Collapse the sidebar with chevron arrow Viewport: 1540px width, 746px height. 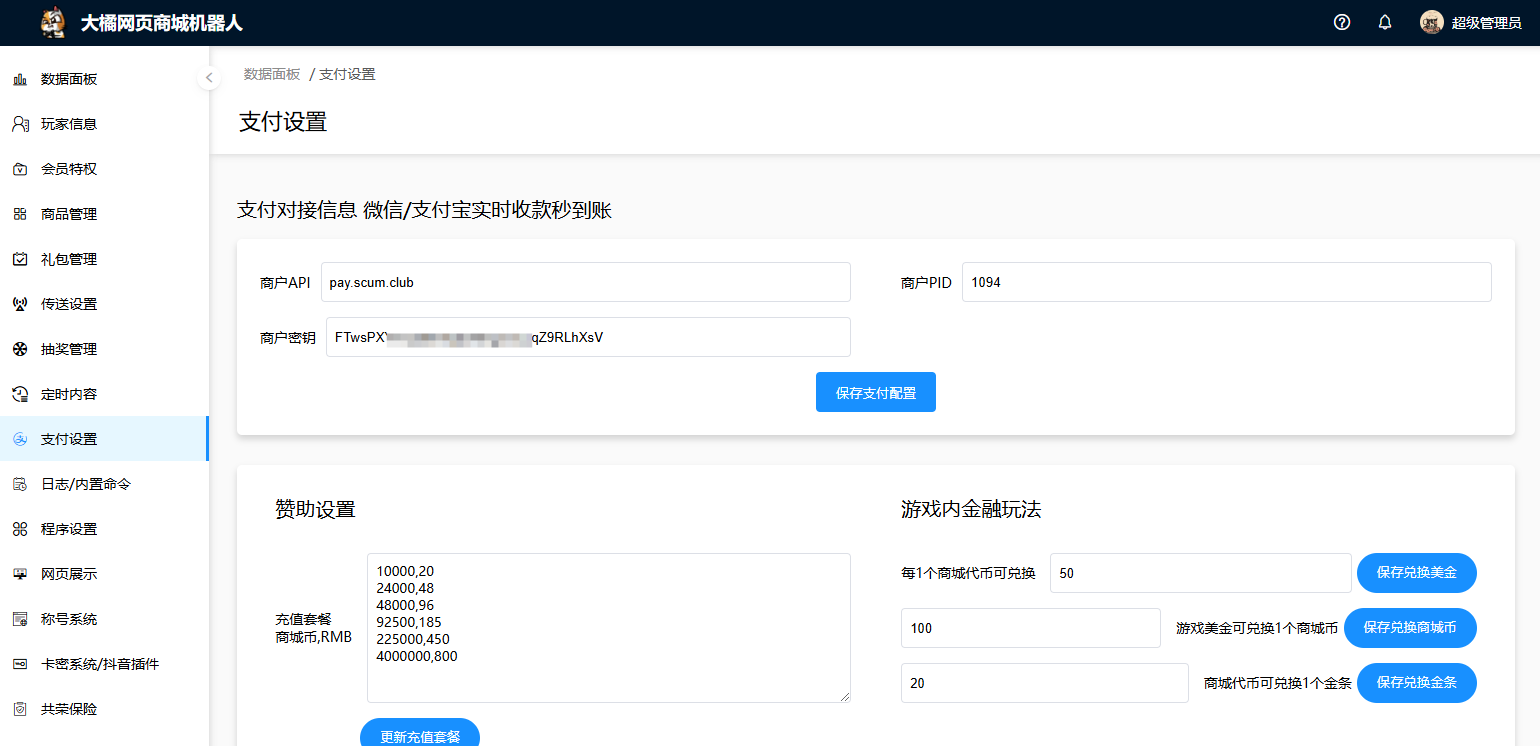pos(209,77)
